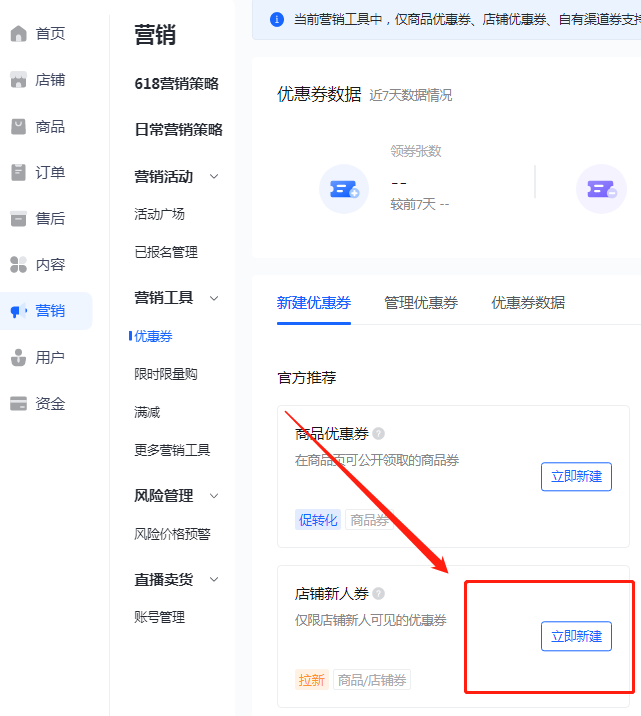Click the 领券张数 metric label

coord(416,151)
